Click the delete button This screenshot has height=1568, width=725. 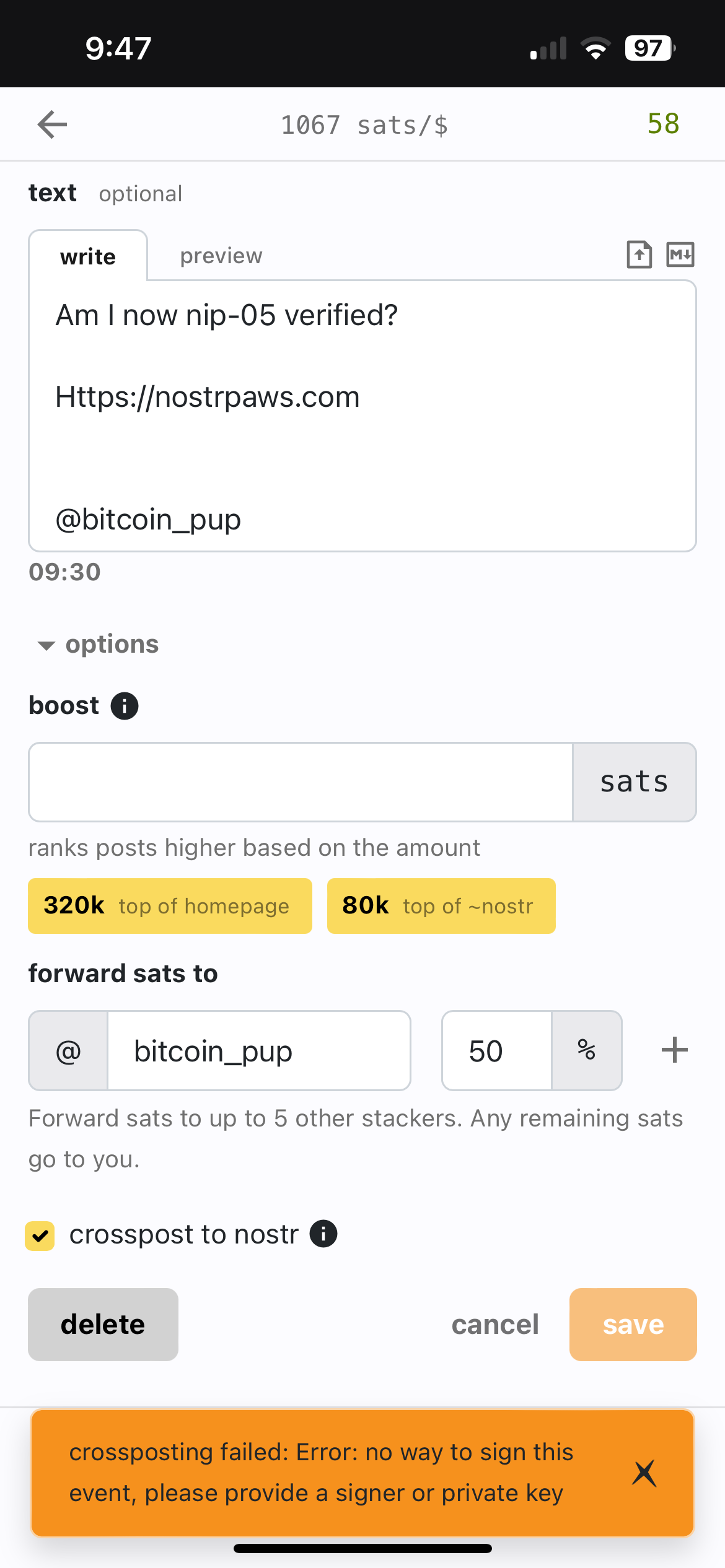point(103,1325)
